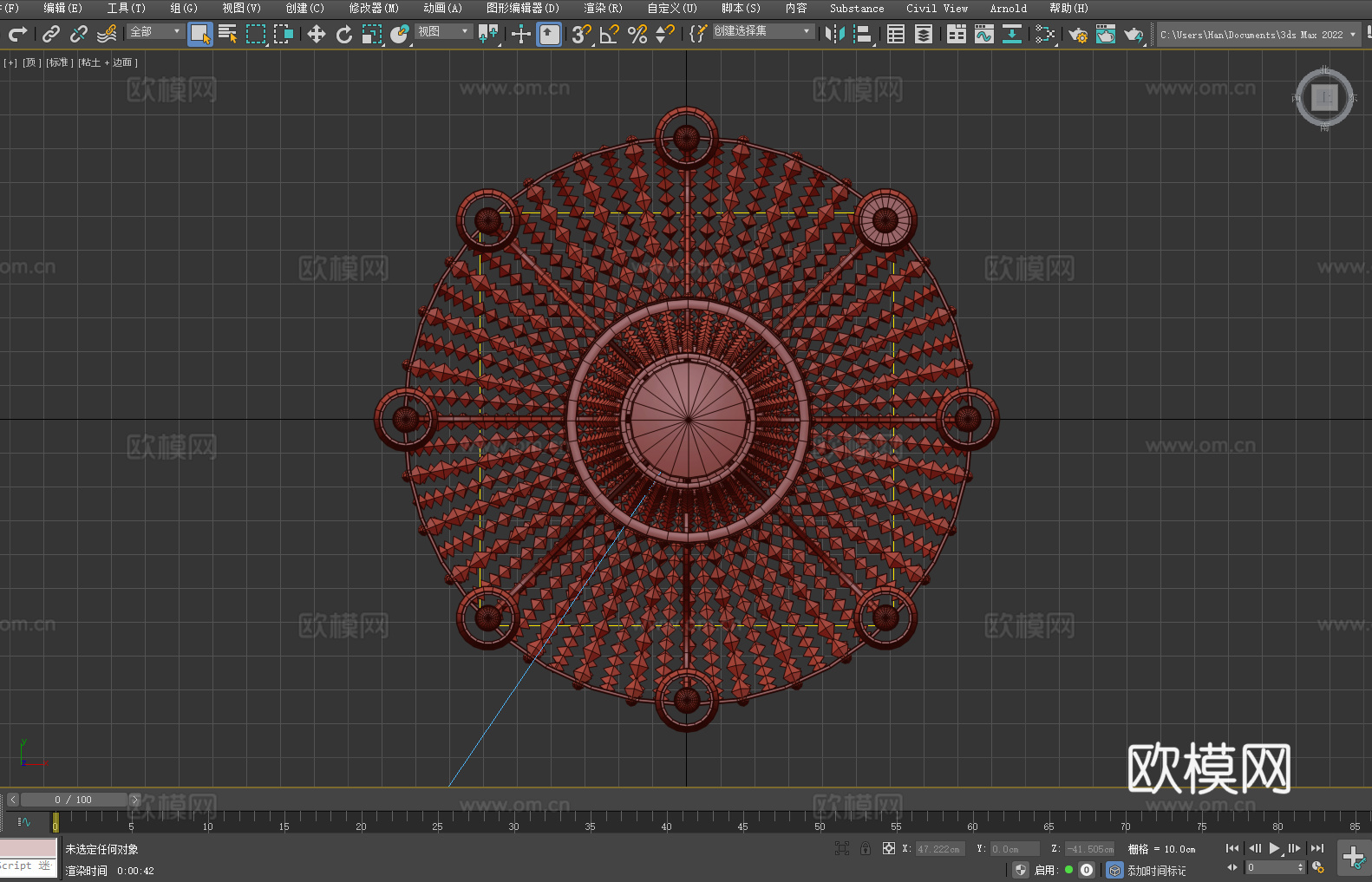This screenshot has height=882, width=1372.
Task: Toggle the selection lock icon
Action: point(865,848)
